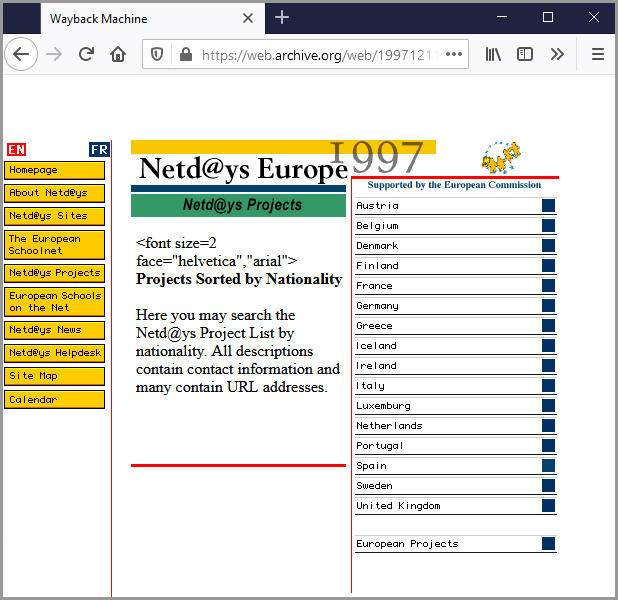
Task: Open Site Map sidebar button
Action: [54, 376]
